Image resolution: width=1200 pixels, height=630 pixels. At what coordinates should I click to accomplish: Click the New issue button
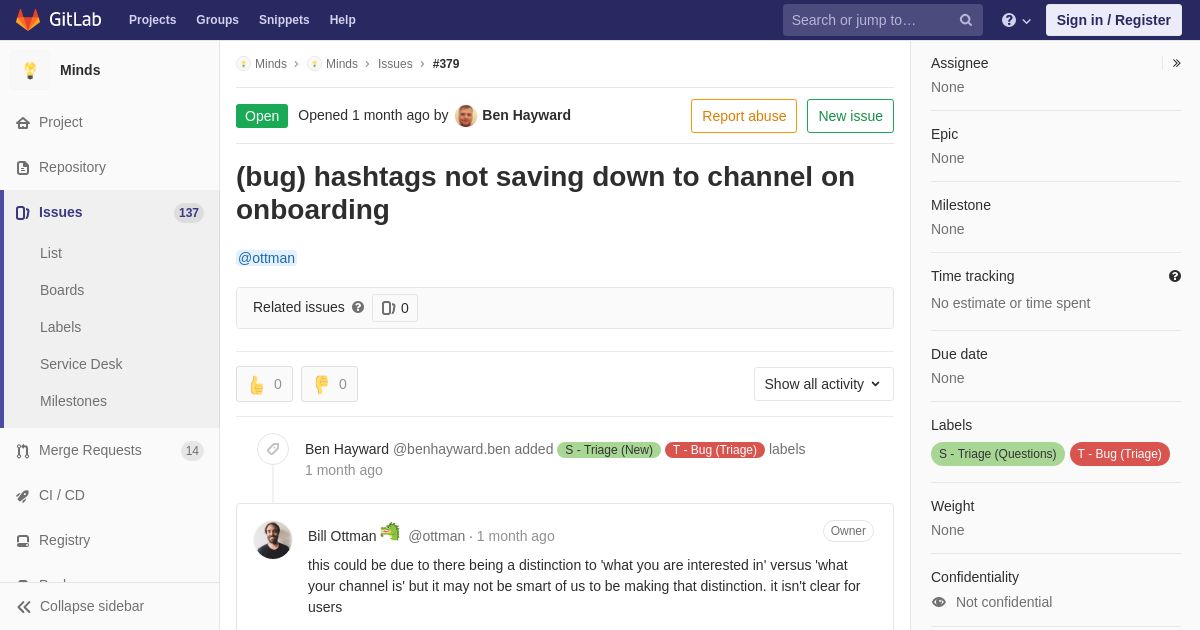(850, 116)
